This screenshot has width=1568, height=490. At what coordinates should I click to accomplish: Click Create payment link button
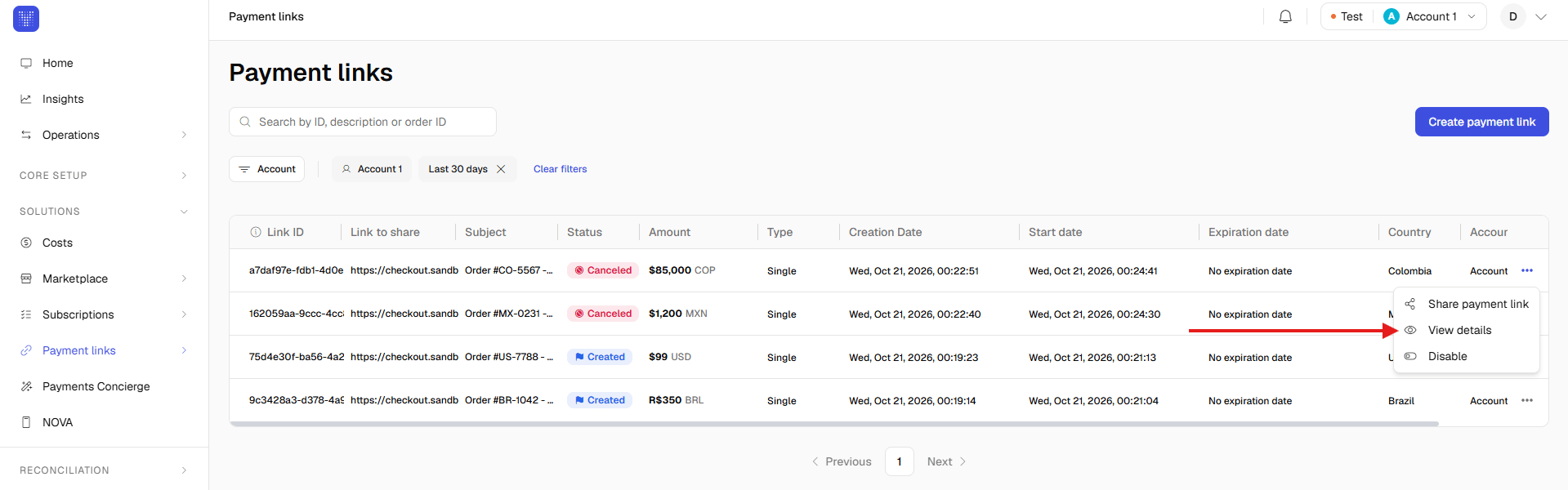click(x=1481, y=122)
